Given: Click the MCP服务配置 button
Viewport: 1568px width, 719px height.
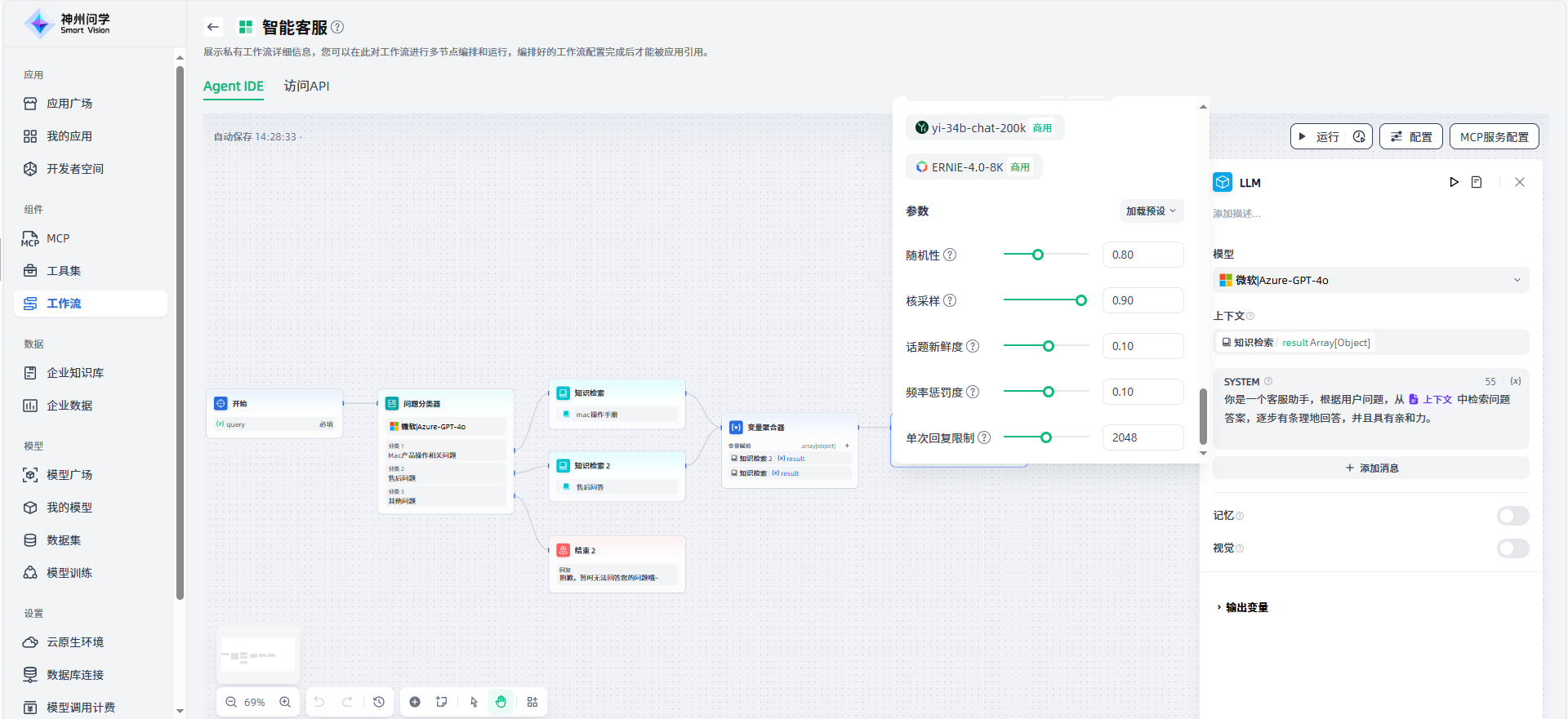Looking at the screenshot, I should click(x=1494, y=137).
